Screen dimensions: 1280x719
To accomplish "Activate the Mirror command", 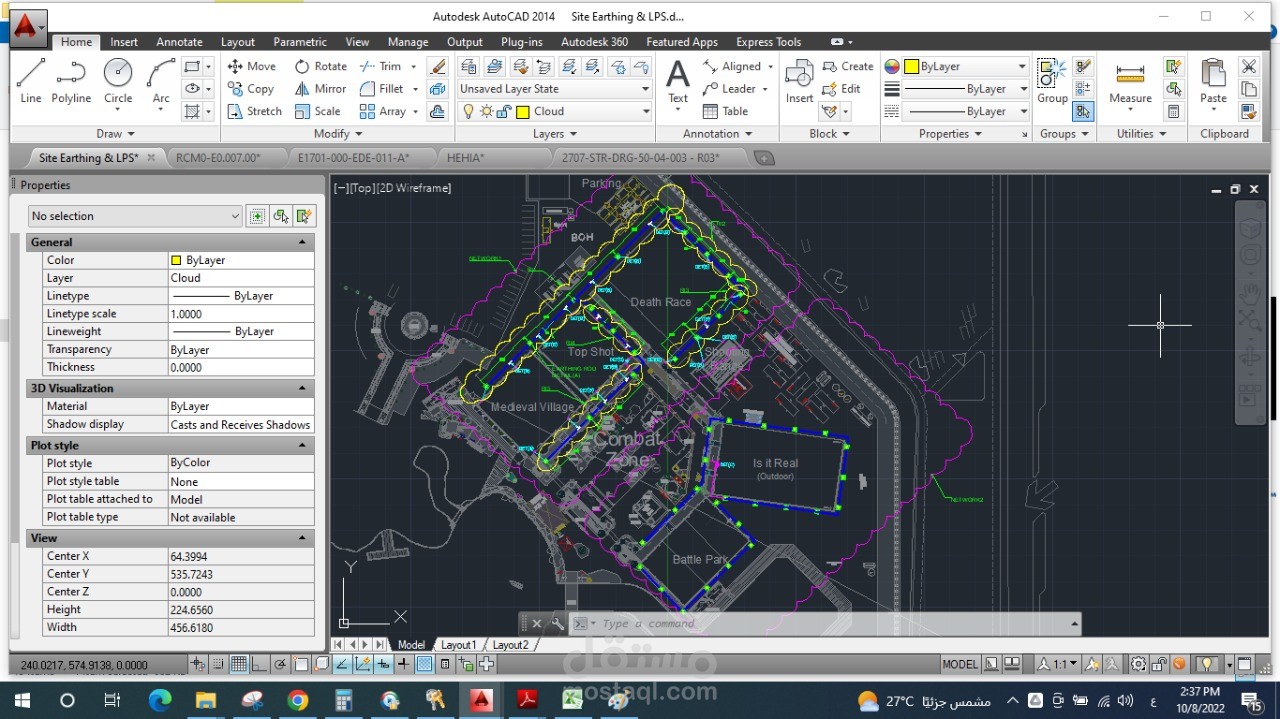I will [320, 89].
